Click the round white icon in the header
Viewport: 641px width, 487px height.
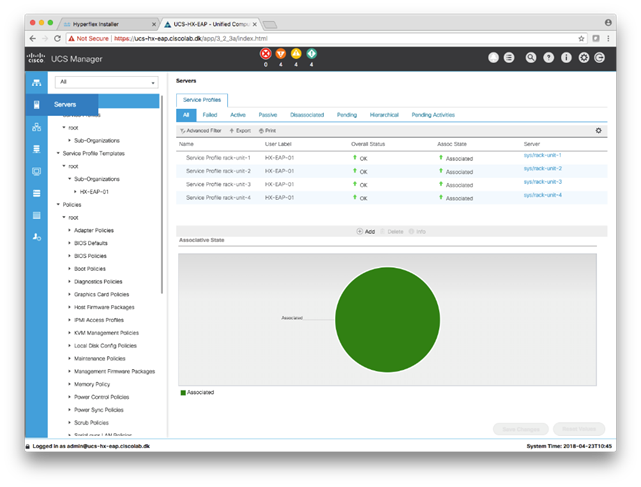coord(493,58)
